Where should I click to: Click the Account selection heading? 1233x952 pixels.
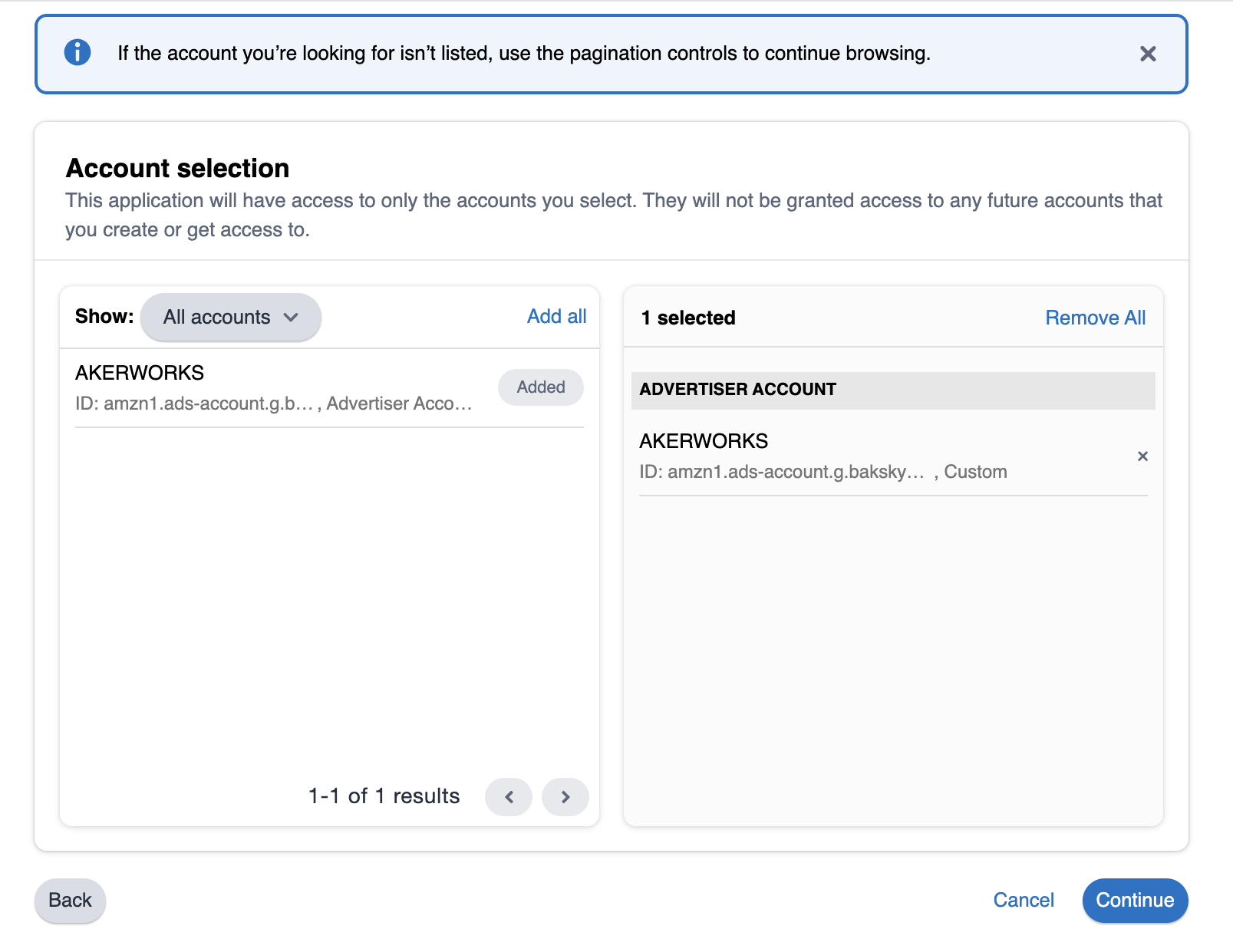point(177,168)
